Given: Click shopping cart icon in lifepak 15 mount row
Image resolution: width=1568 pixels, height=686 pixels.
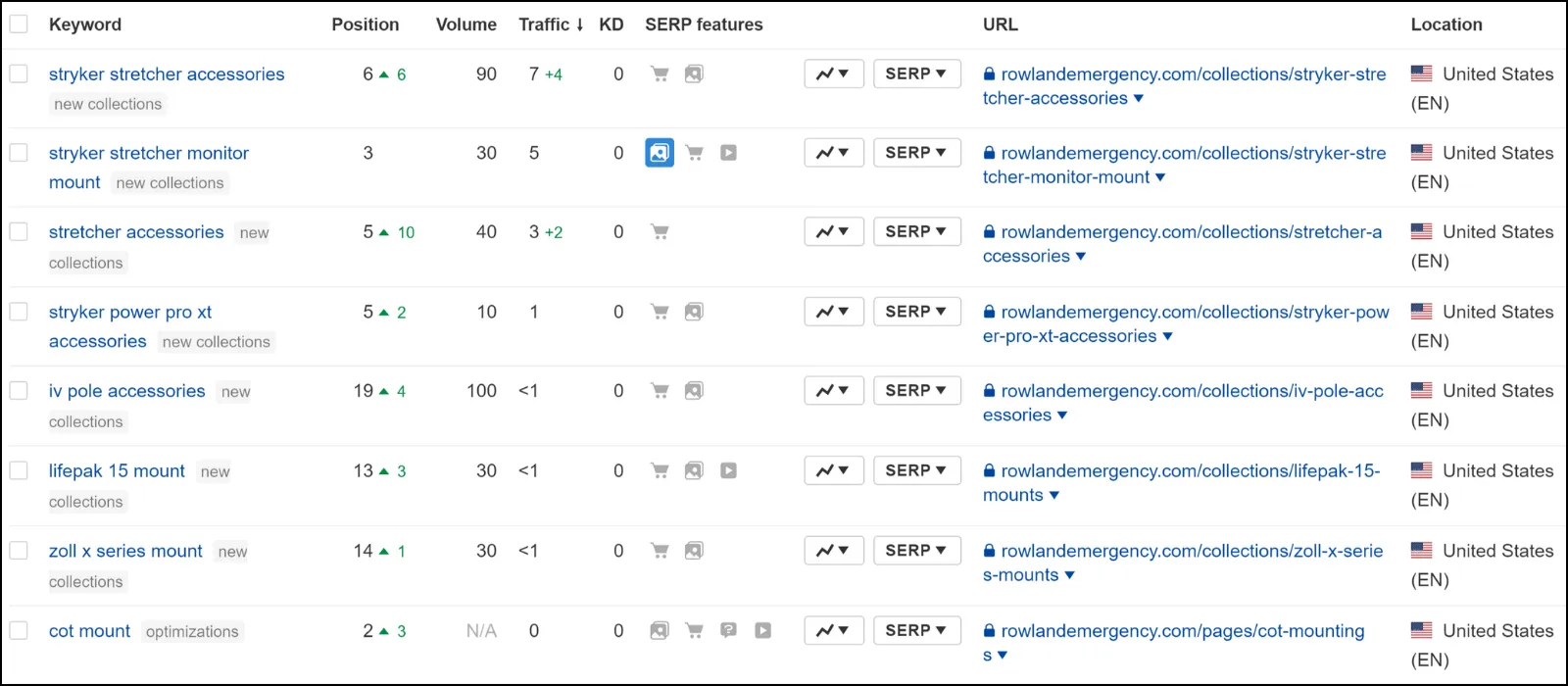Looking at the screenshot, I should (660, 471).
